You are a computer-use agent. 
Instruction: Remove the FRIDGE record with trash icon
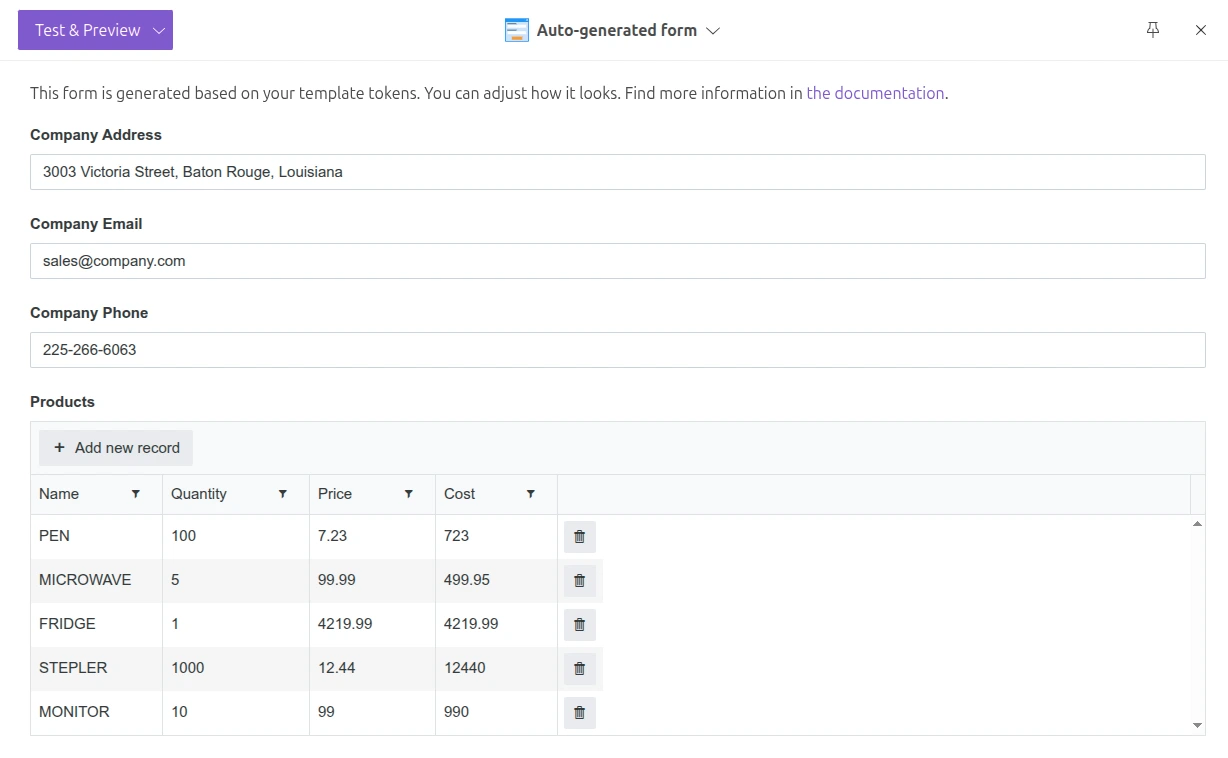coord(579,625)
